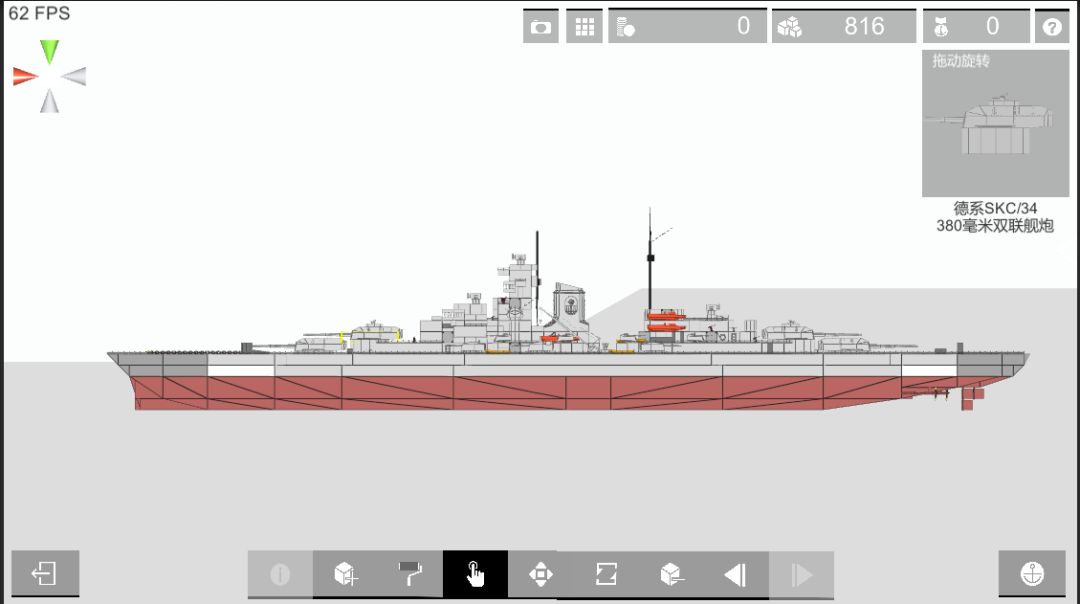Click the grayed-out info button

point(280,574)
